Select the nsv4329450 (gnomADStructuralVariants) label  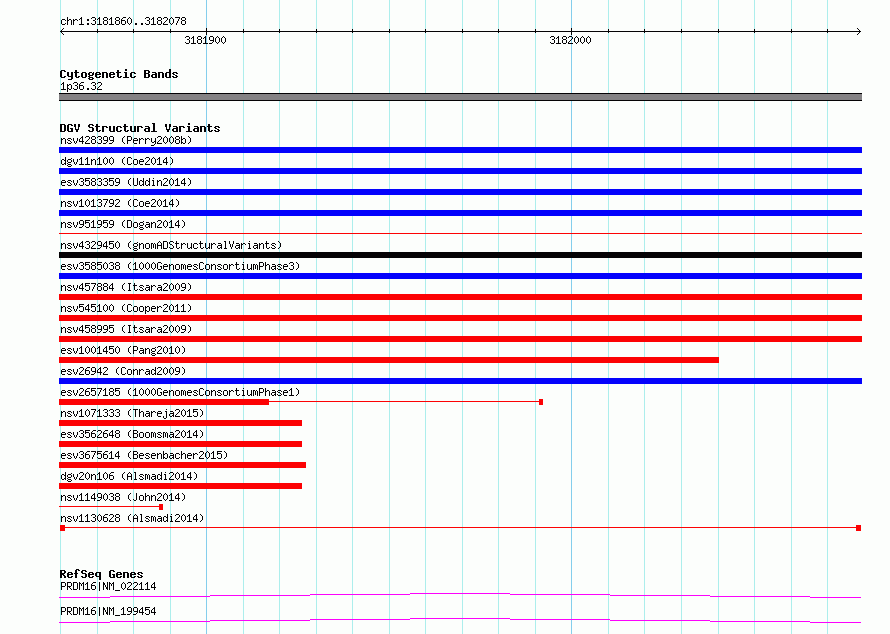tap(171, 245)
